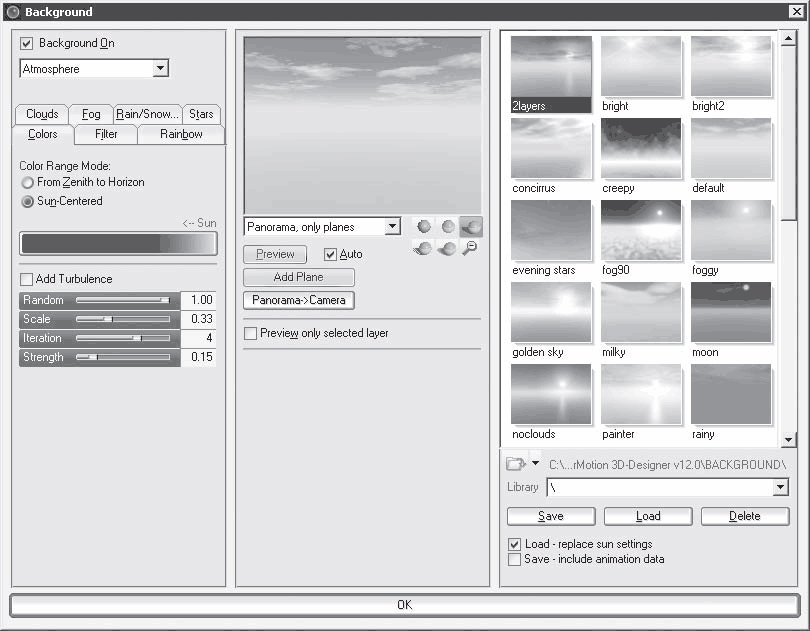Switch to the Clouds tab
The width and height of the screenshot is (810, 631).
[x=42, y=114]
